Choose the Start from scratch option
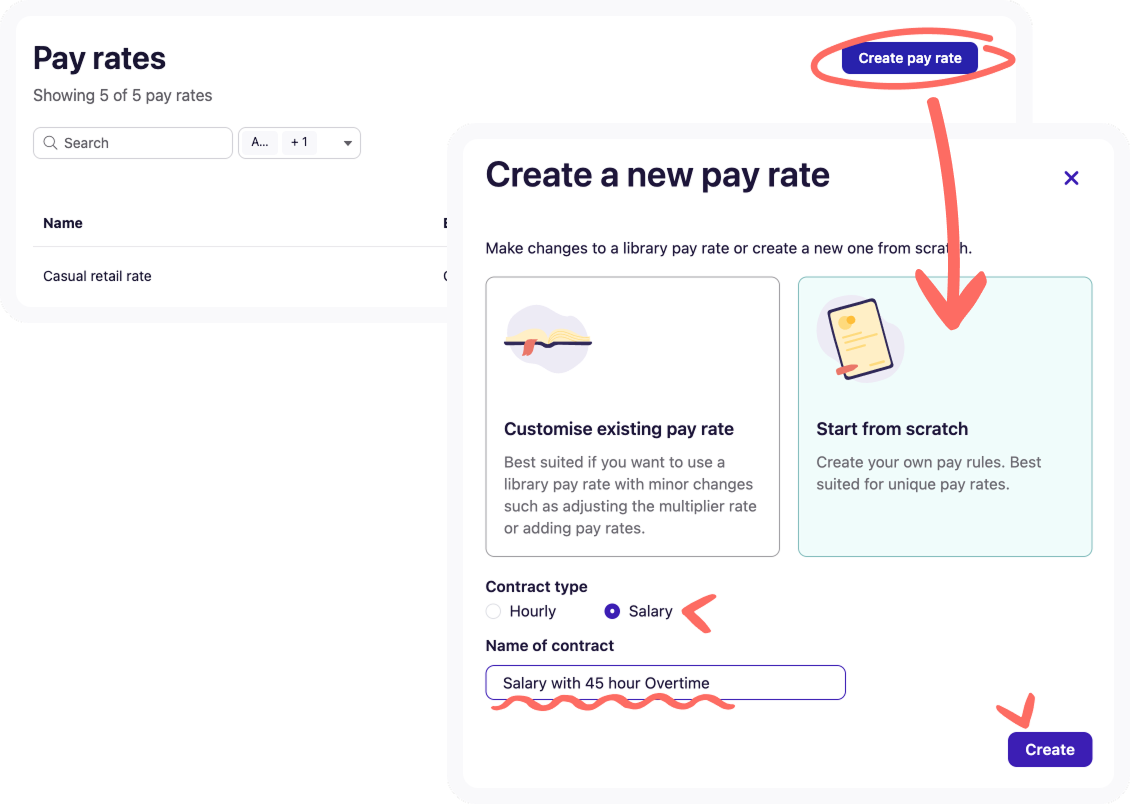1130x804 pixels. [944, 416]
